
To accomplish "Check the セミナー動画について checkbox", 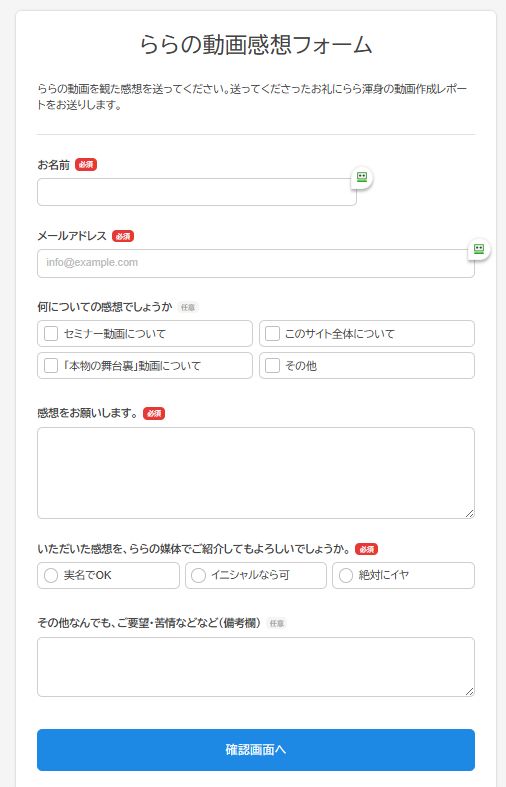I will (51, 334).
